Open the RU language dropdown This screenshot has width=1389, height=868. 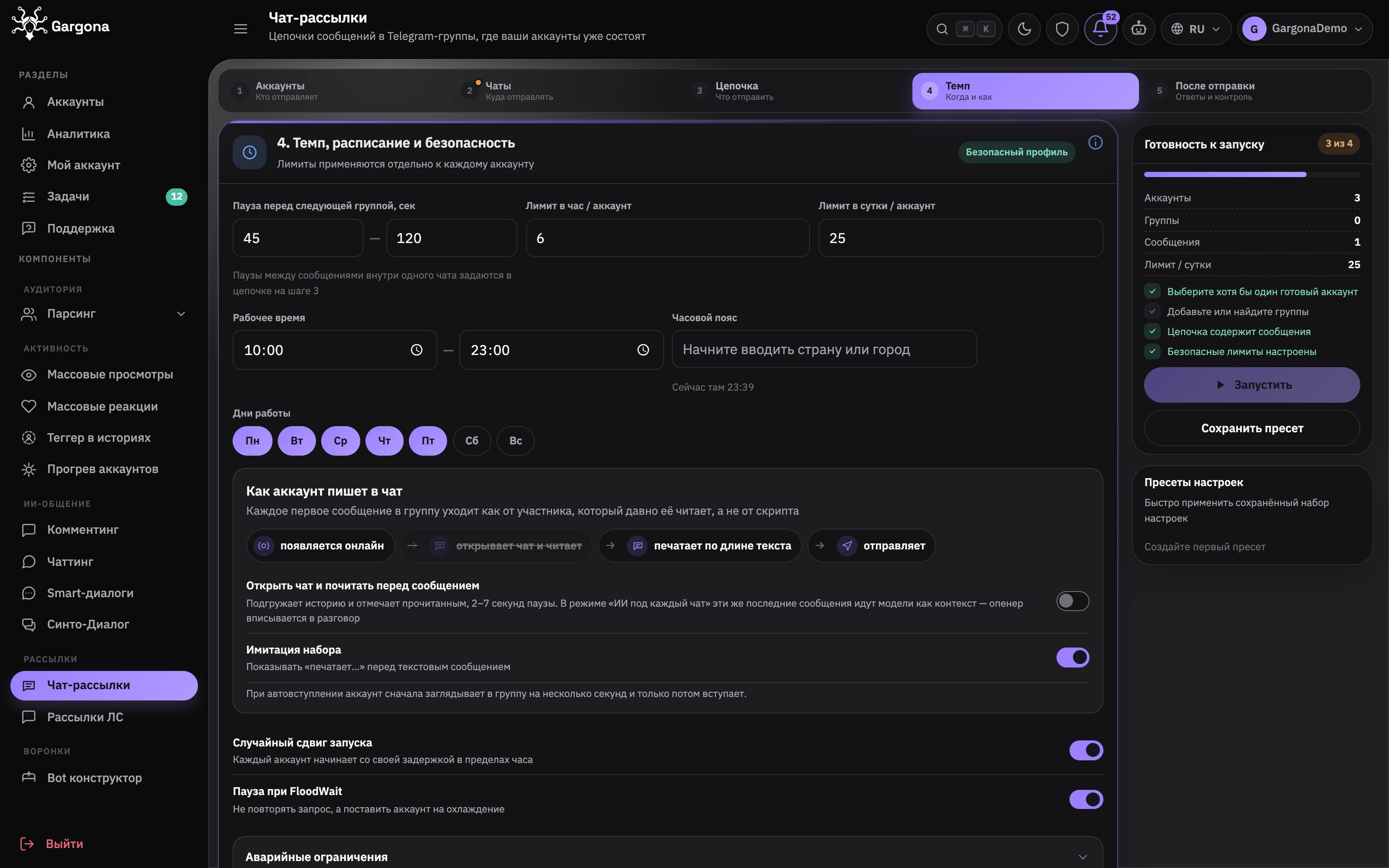(x=1195, y=29)
